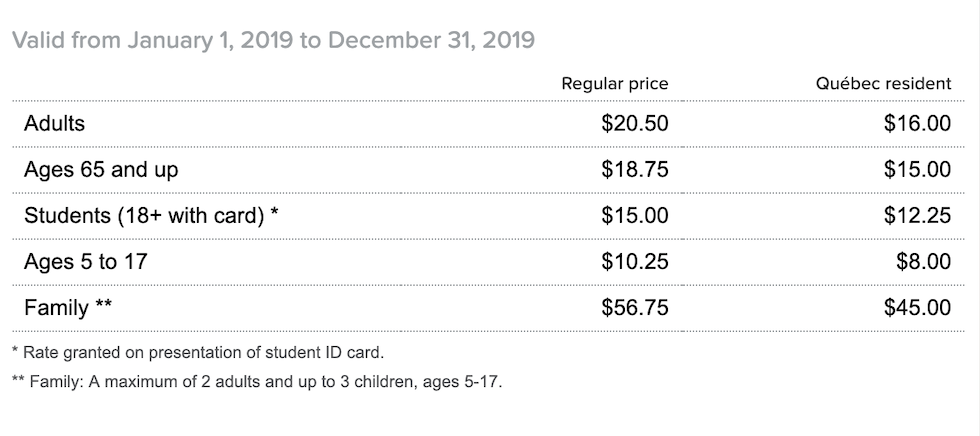The height and width of the screenshot is (436, 980).
Task: Select the $15.00 senior Québec resident price
Action: (x=918, y=170)
